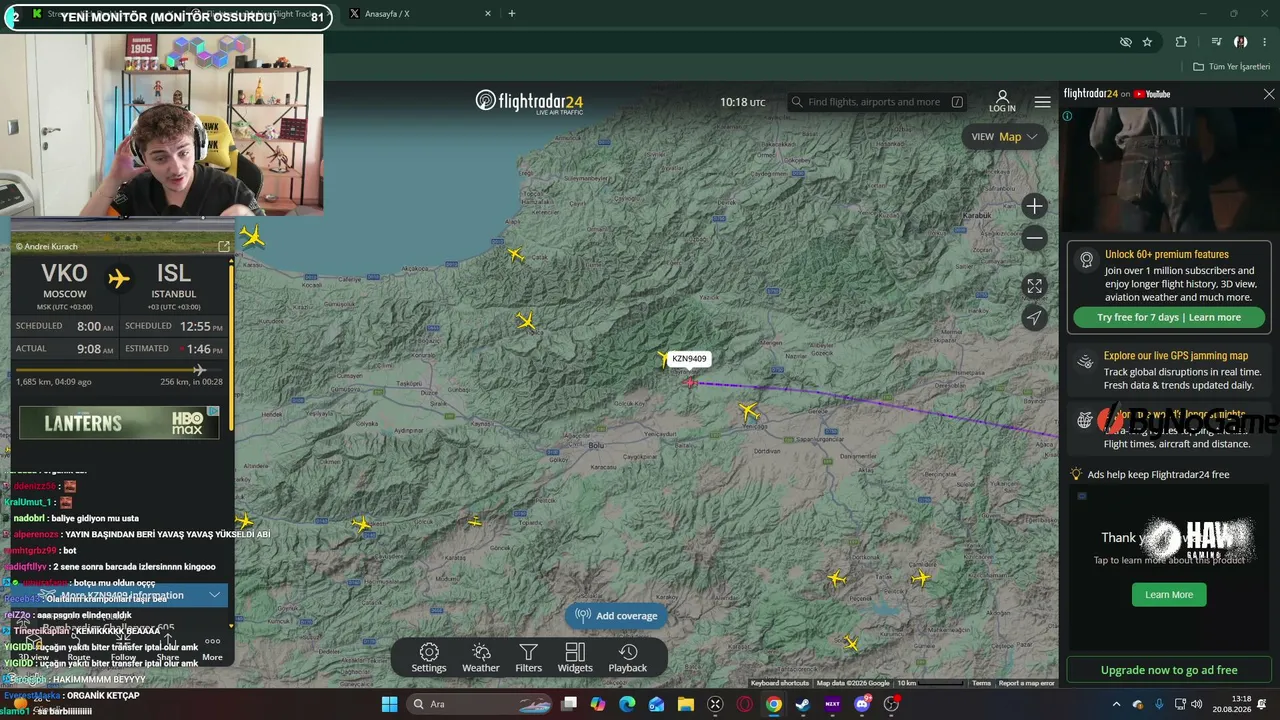Center map on my location

pos(1035,318)
